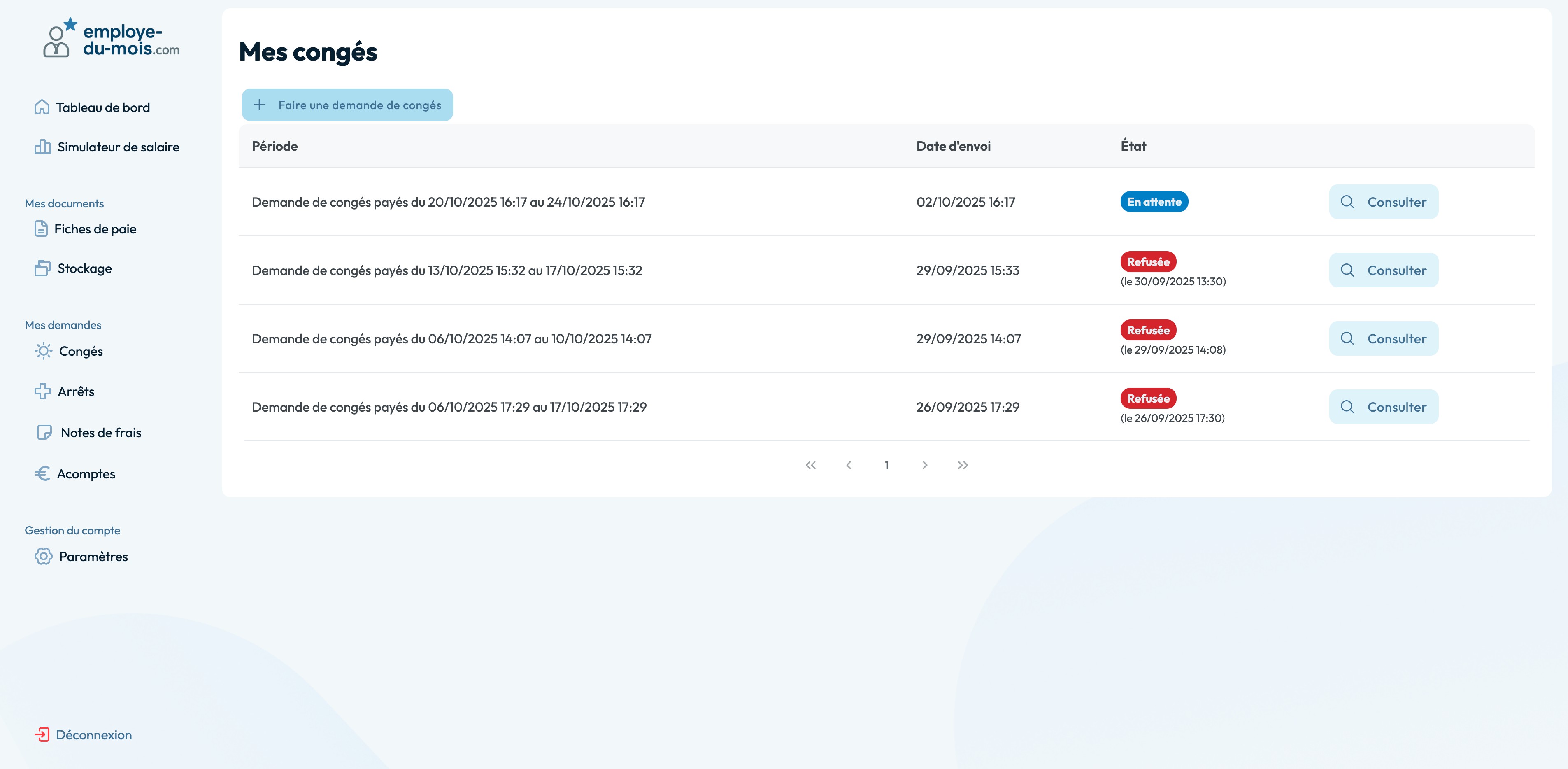Click the bar chart icon for Simulateur de salaire
This screenshot has width=1568, height=769.
[x=43, y=147]
